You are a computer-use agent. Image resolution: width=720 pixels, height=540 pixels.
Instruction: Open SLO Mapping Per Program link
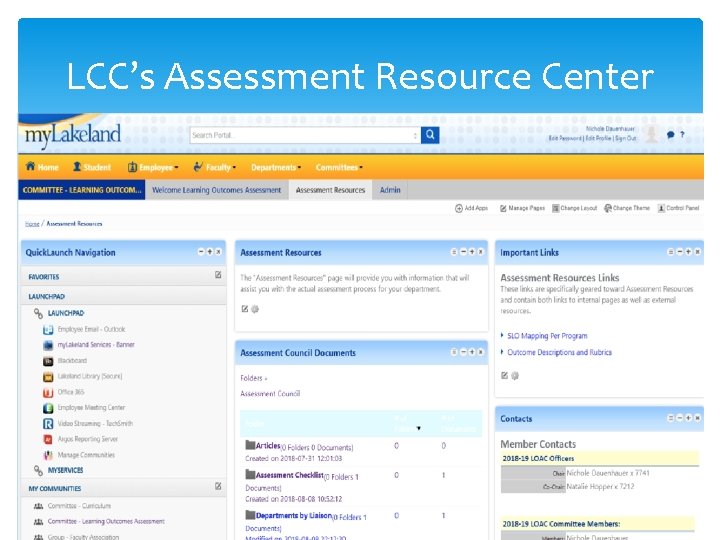point(547,336)
